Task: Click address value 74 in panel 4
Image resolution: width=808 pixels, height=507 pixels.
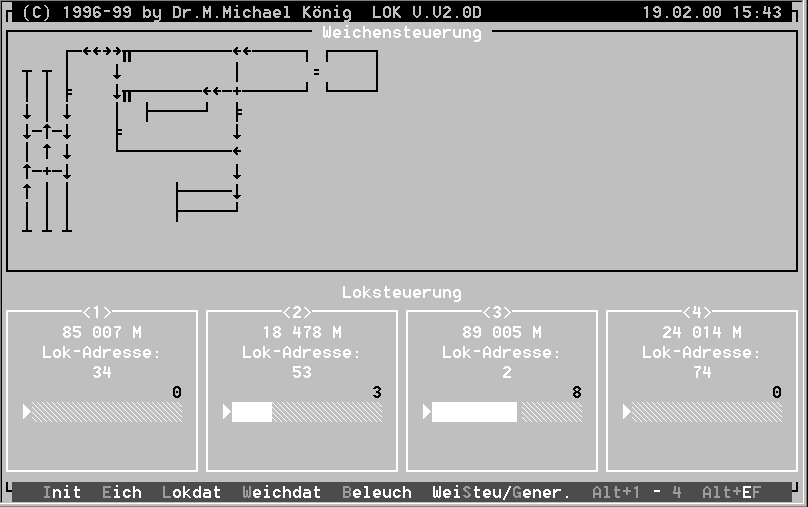Action: click(x=702, y=372)
